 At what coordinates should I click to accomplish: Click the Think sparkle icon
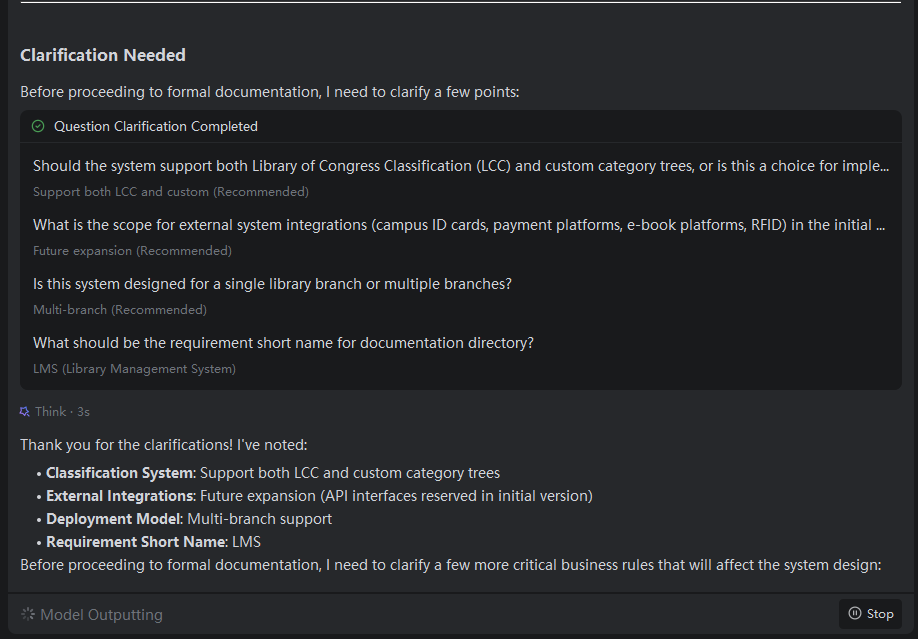click(25, 412)
